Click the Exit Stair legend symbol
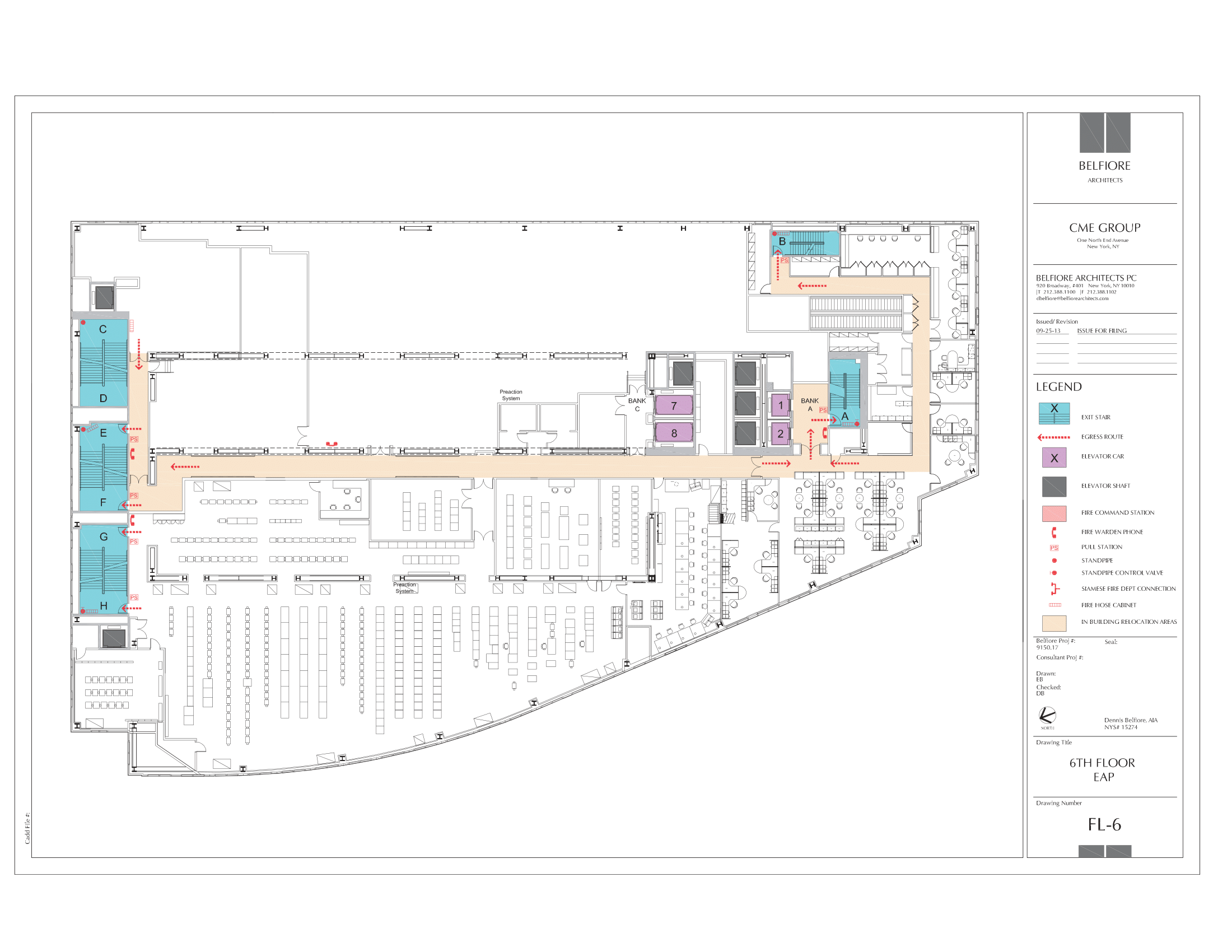The image size is (1232, 952). (1054, 413)
